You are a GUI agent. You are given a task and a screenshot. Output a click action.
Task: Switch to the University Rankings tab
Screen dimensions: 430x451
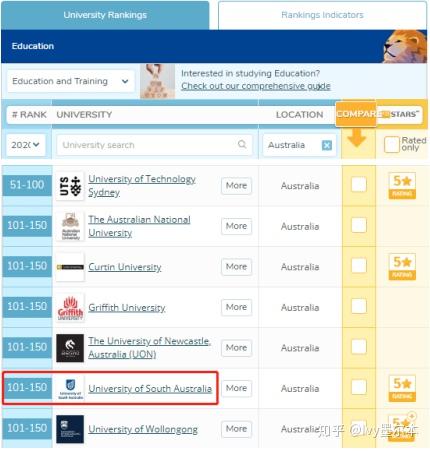pos(105,15)
